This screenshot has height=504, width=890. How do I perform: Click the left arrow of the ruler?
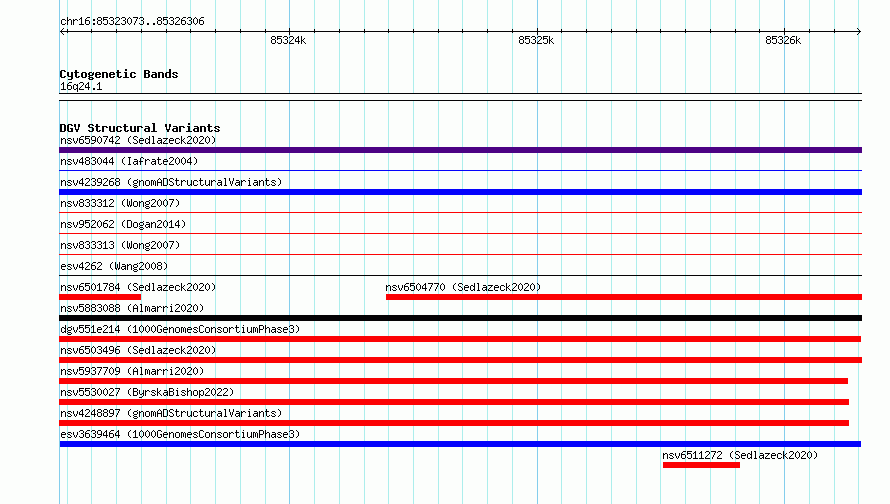62,32
